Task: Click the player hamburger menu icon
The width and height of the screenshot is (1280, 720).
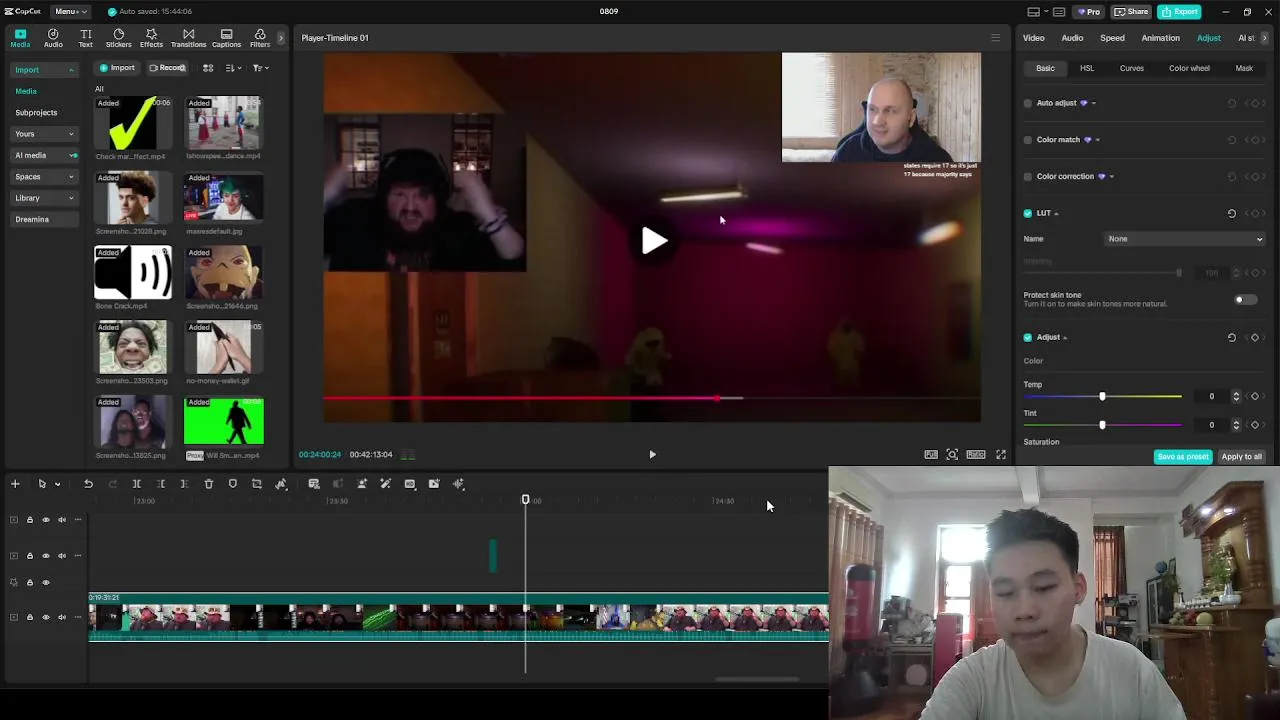Action: tap(995, 38)
